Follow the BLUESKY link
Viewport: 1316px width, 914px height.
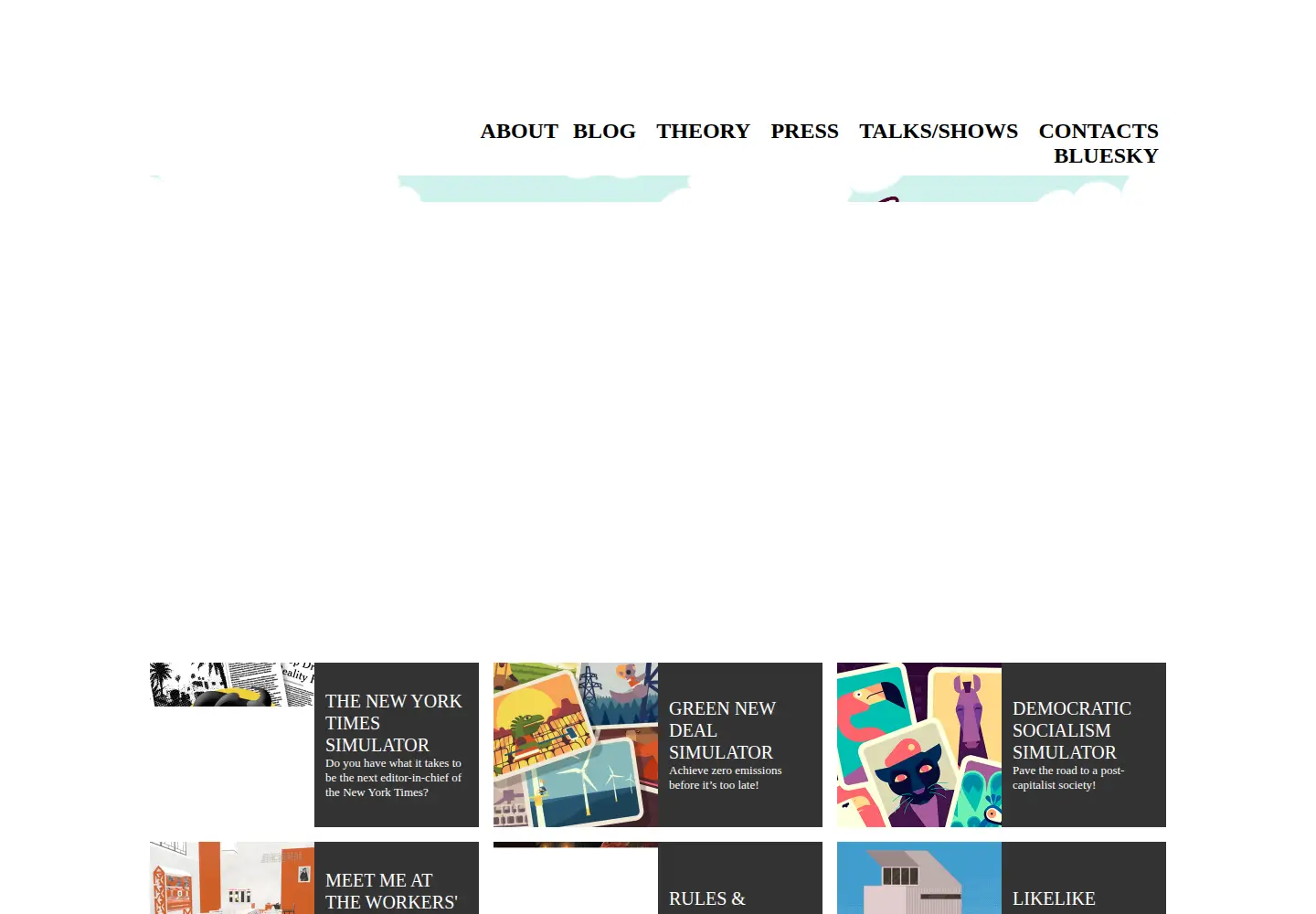point(1106,155)
